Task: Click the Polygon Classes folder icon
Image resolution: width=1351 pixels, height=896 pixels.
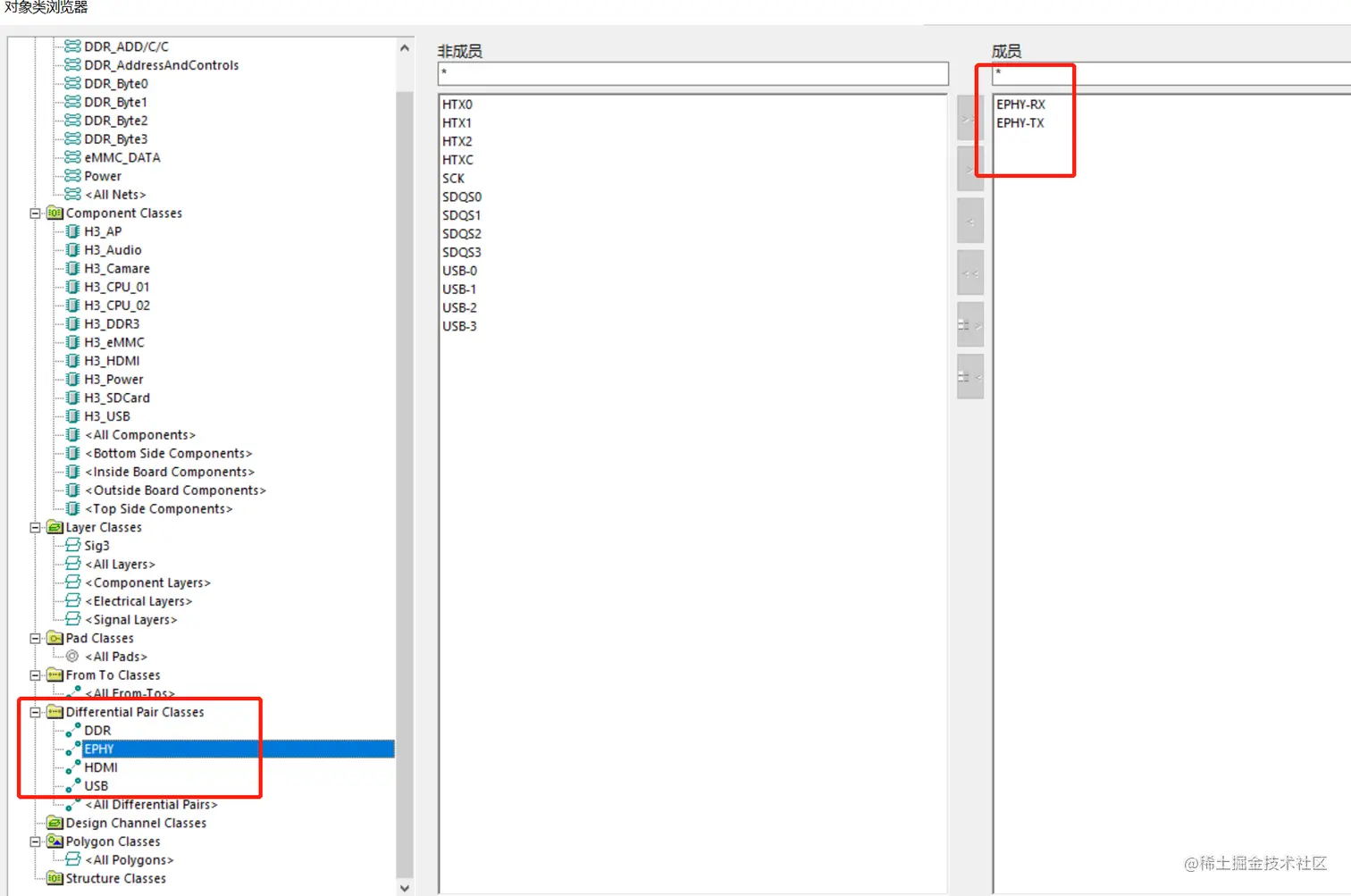Action: pyautogui.click(x=55, y=842)
